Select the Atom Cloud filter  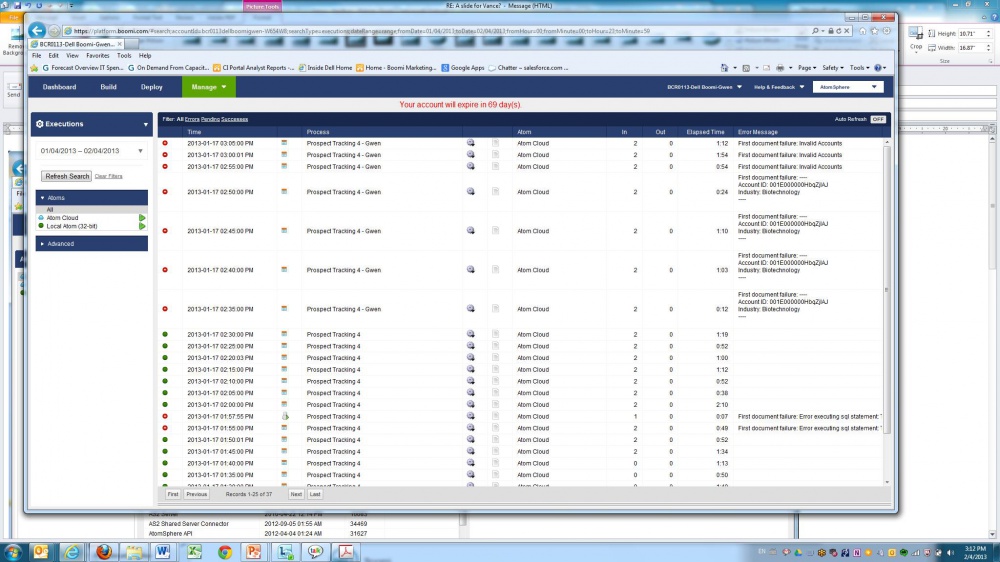pyautogui.click(x=62, y=218)
